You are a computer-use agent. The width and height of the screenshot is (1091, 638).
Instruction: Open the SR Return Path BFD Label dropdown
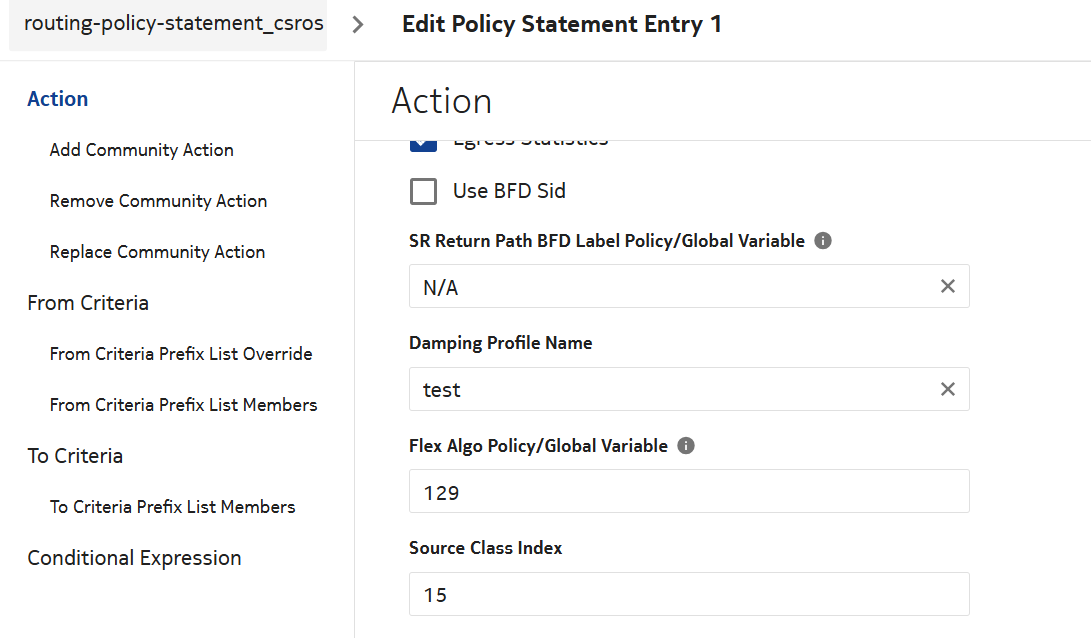(x=670, y=287)
